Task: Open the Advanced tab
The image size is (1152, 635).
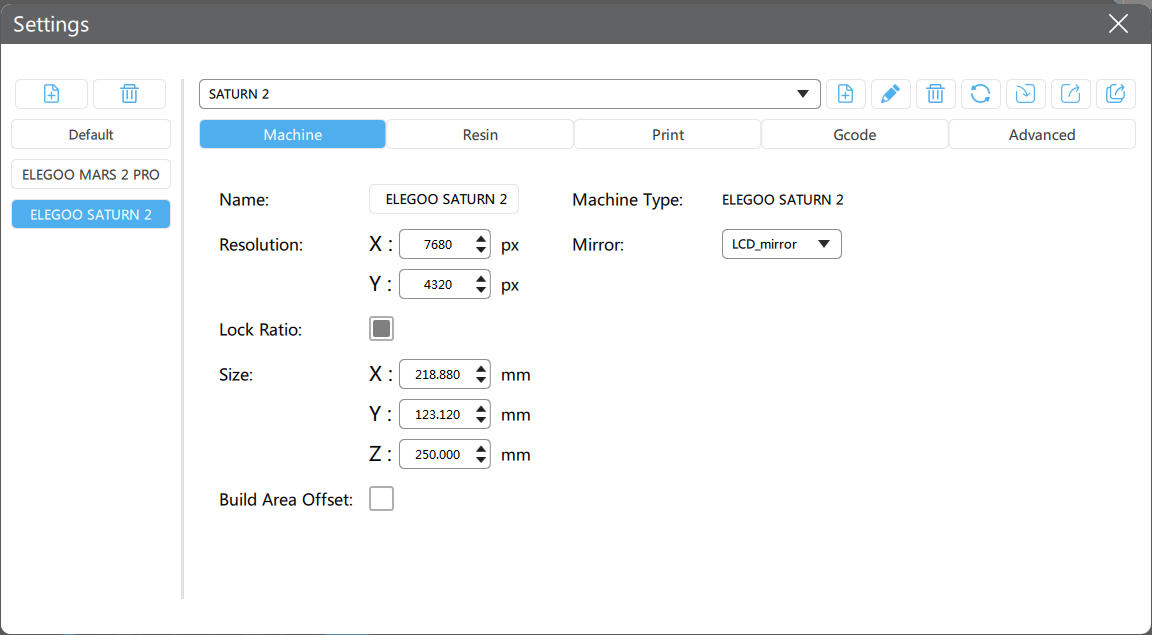Action: coord(1042,134)
